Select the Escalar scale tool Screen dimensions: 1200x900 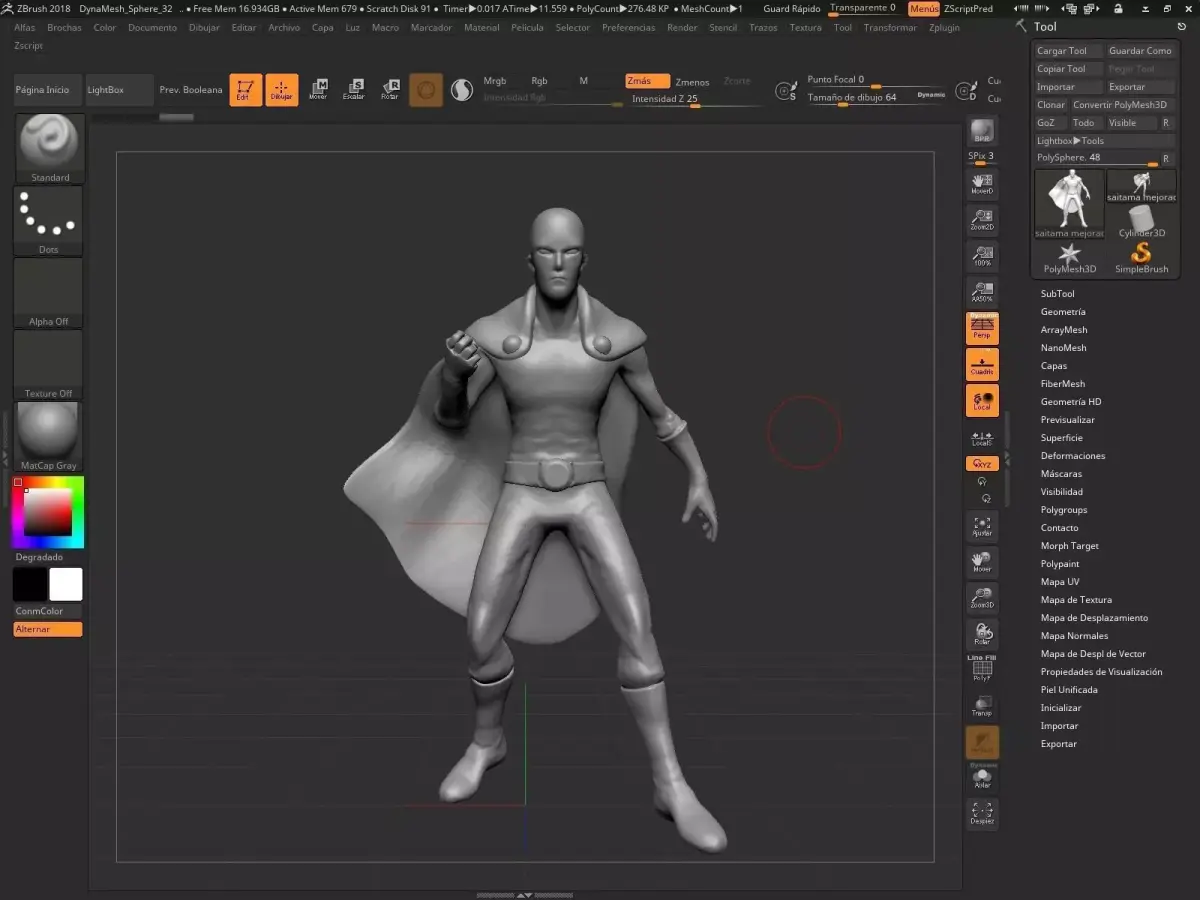click(x=354, y=90)
